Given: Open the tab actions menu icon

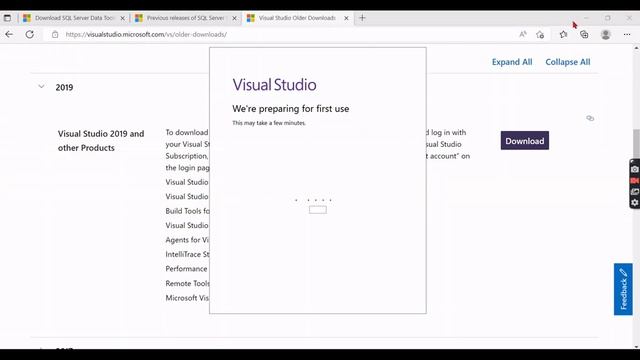Looking at the screenshot, I should coord(7,18).
